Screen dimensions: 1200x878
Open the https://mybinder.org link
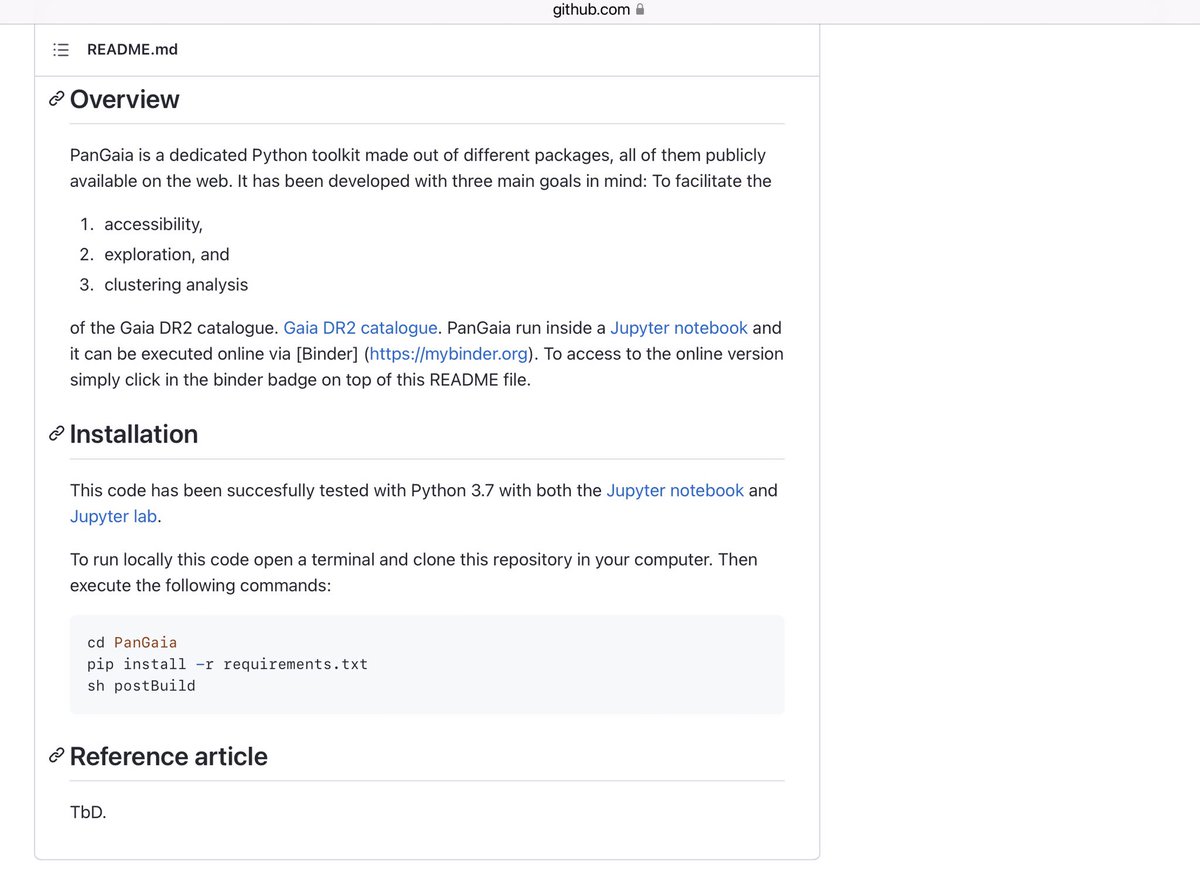point(449,354)
